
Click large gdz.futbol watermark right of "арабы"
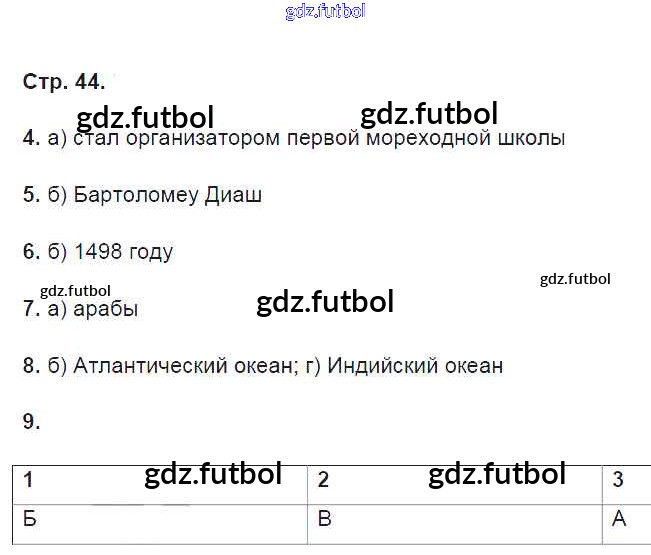tap(325, 302)
